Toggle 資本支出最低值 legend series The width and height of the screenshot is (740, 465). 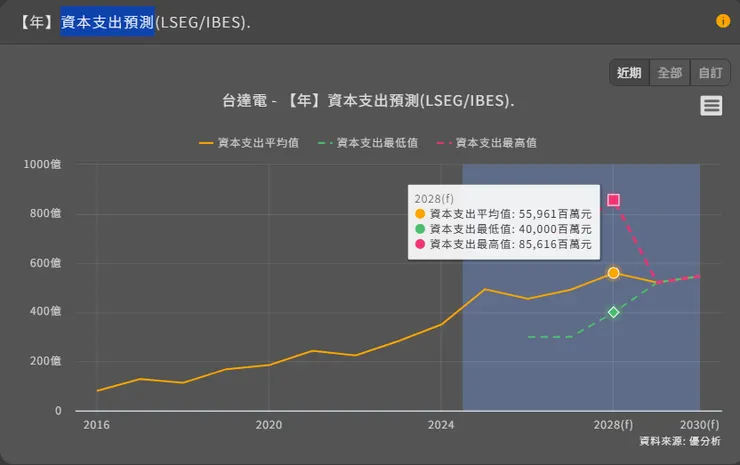pyautogui.click(x=368, y=143)
